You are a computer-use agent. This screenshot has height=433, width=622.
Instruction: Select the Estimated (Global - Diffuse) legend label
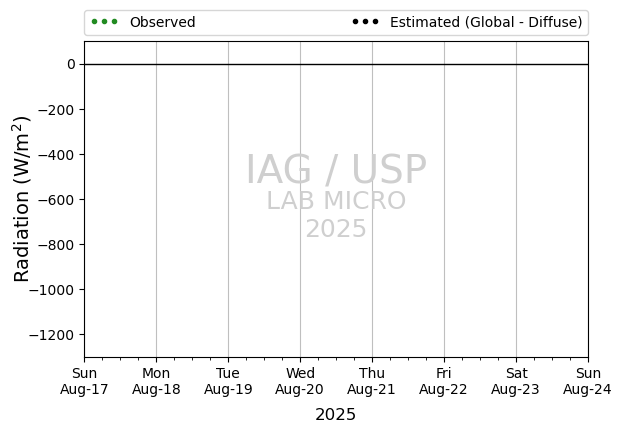pyautogui.click(x=486, y=22)
